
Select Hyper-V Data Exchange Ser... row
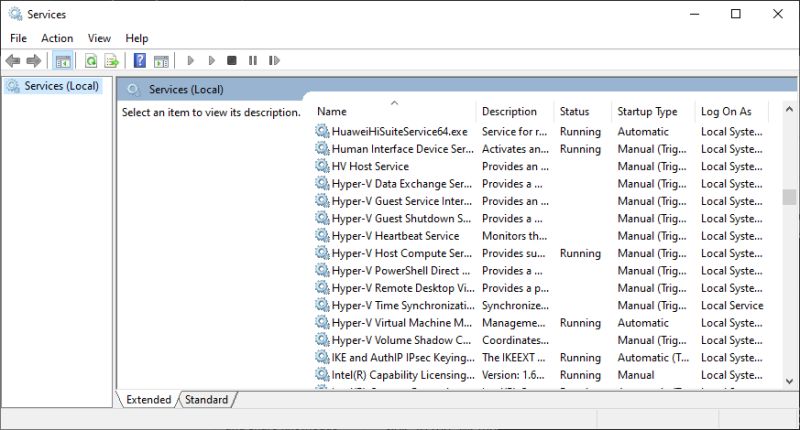(539, 184)
